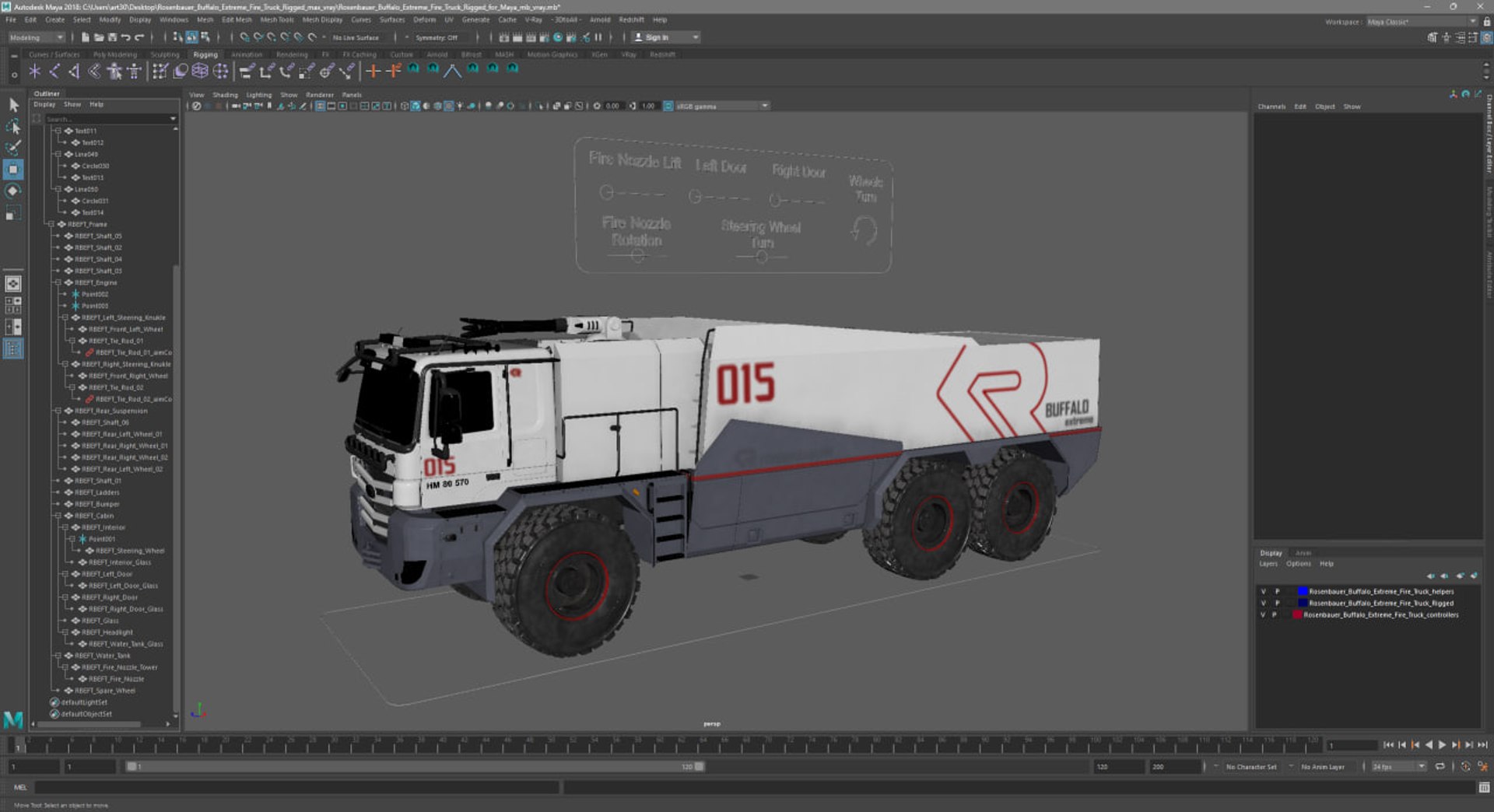1494x812 pixels.
Task: Collapse the RBEFT_Cabin node in Outliner
Action: coord(58,516)
